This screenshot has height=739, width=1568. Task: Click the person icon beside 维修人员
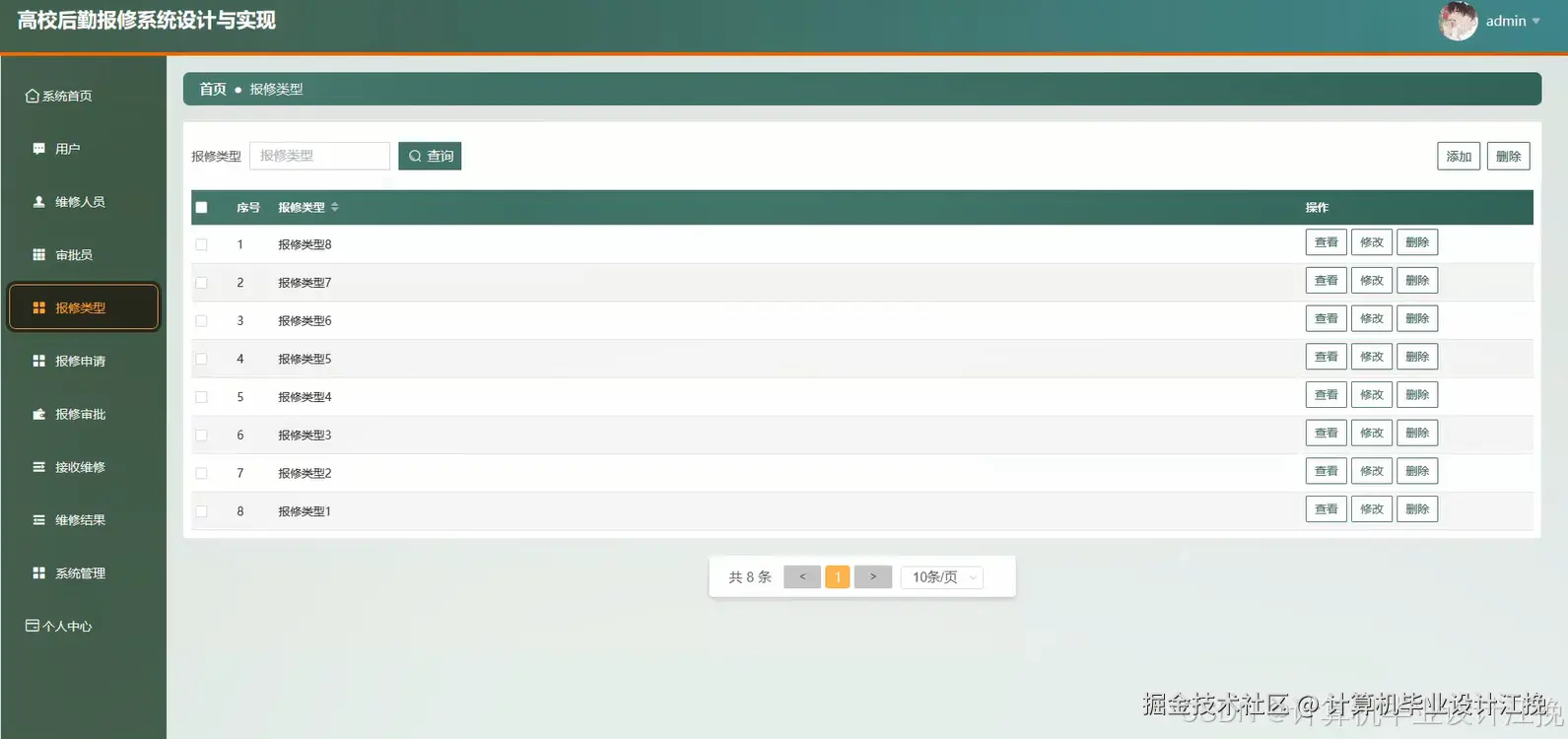click(39, 202)
